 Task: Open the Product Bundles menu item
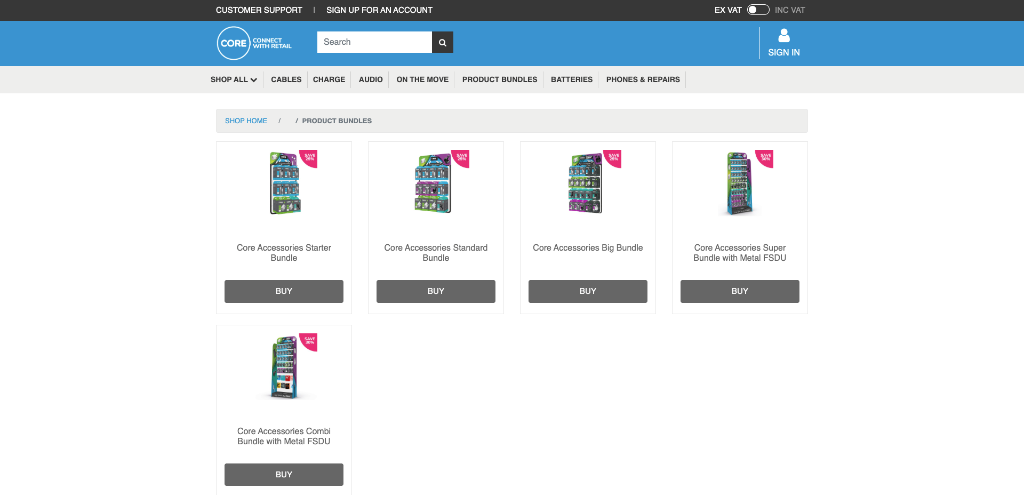(500, 80)
